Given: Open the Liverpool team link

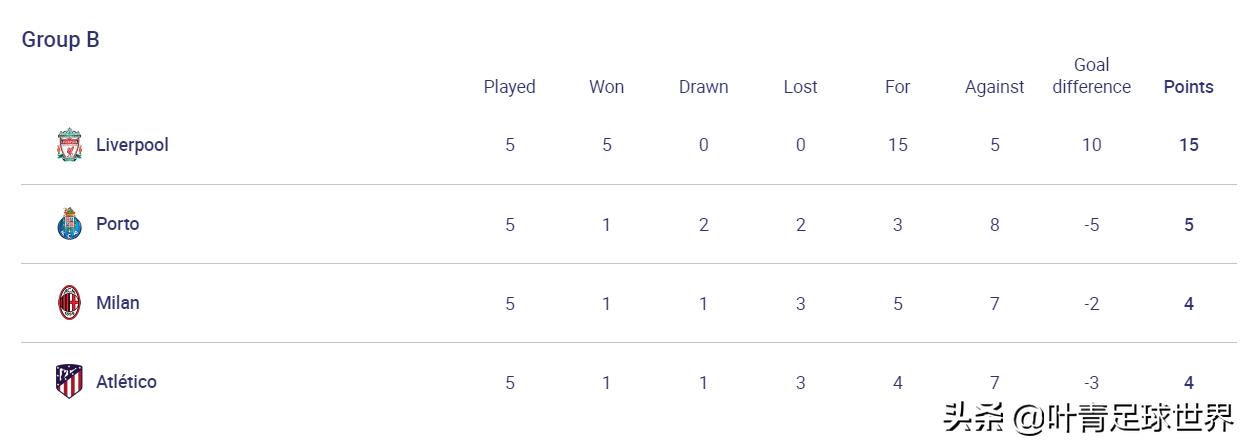Looking at the screenshot, I should [132, 145].
